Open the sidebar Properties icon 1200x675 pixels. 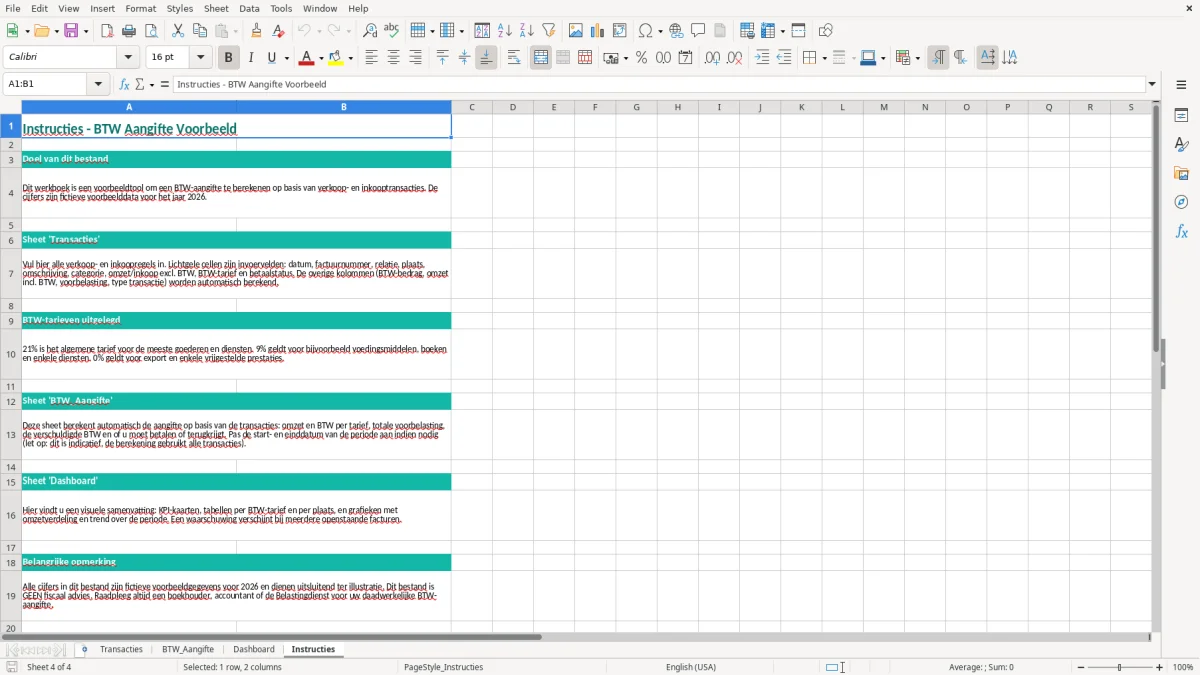pyautogui.click(x=1181, y=115)
